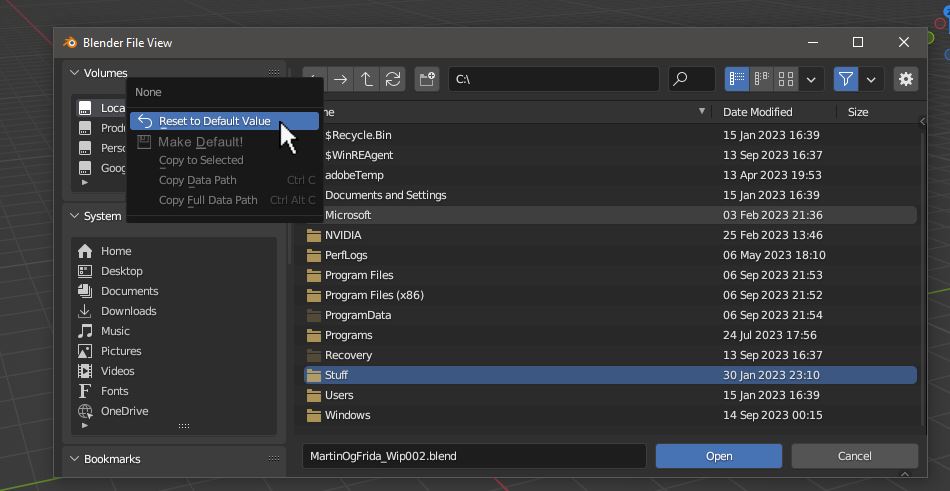Open the Home system folder
Screen dimensions: 950x491
[174, 251]
